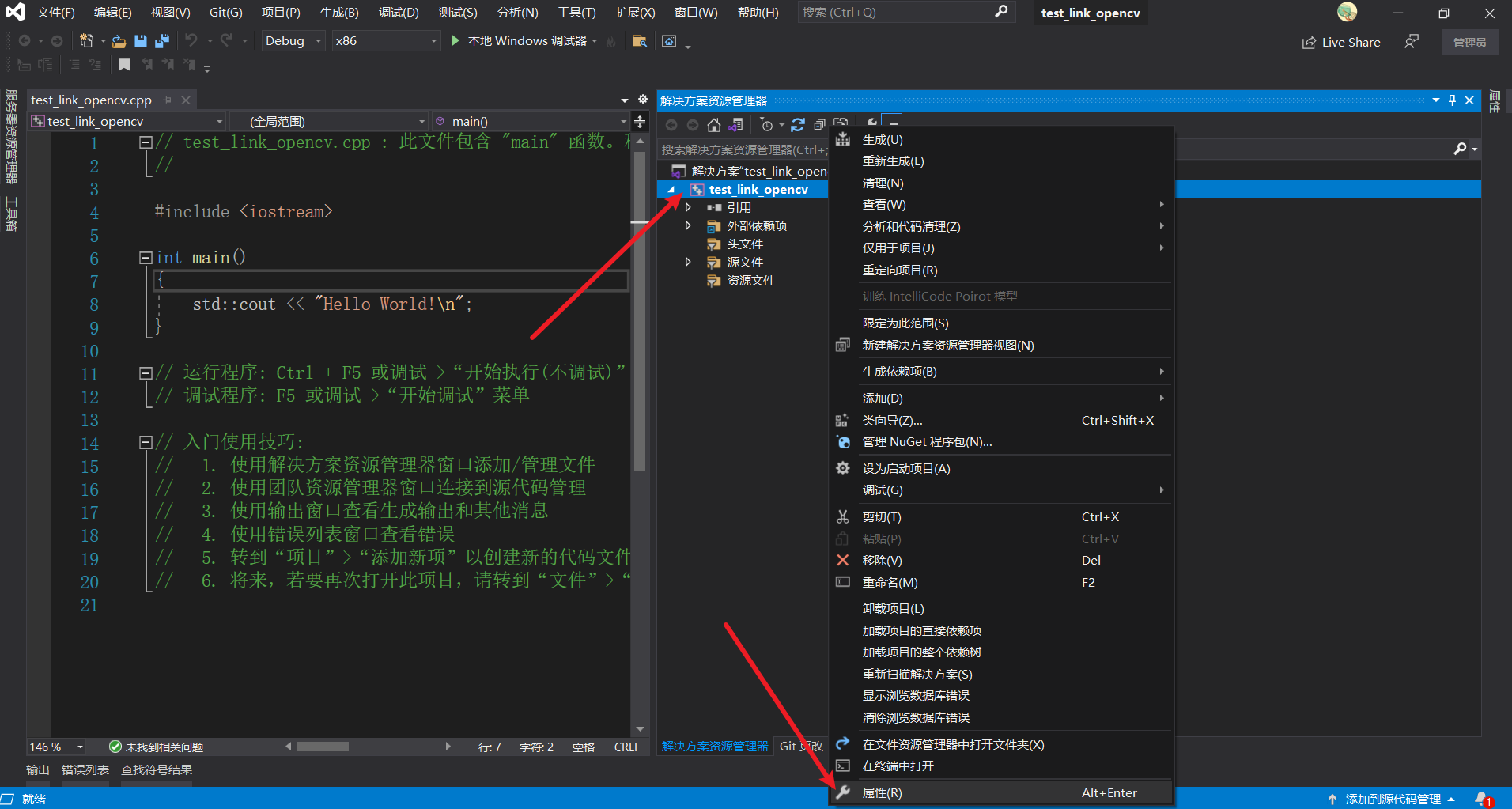Click the New Project toolbar icon
The width and height of the screenshot is (1512, 809).
87,41
